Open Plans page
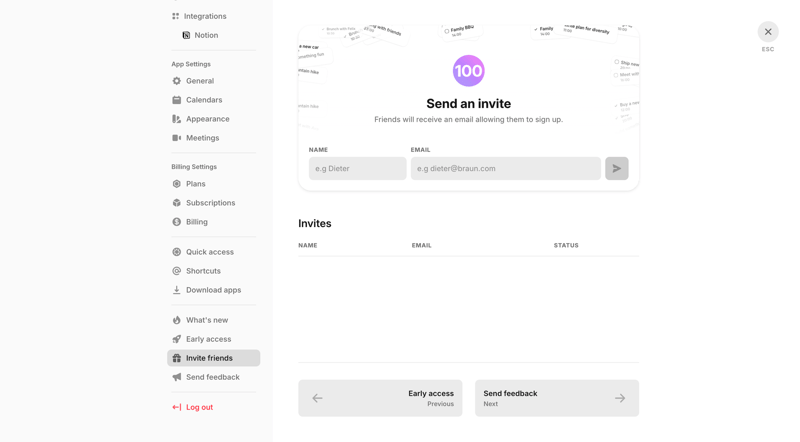The height and width of the screenshot is (442, 800). (x=195, y=184)
